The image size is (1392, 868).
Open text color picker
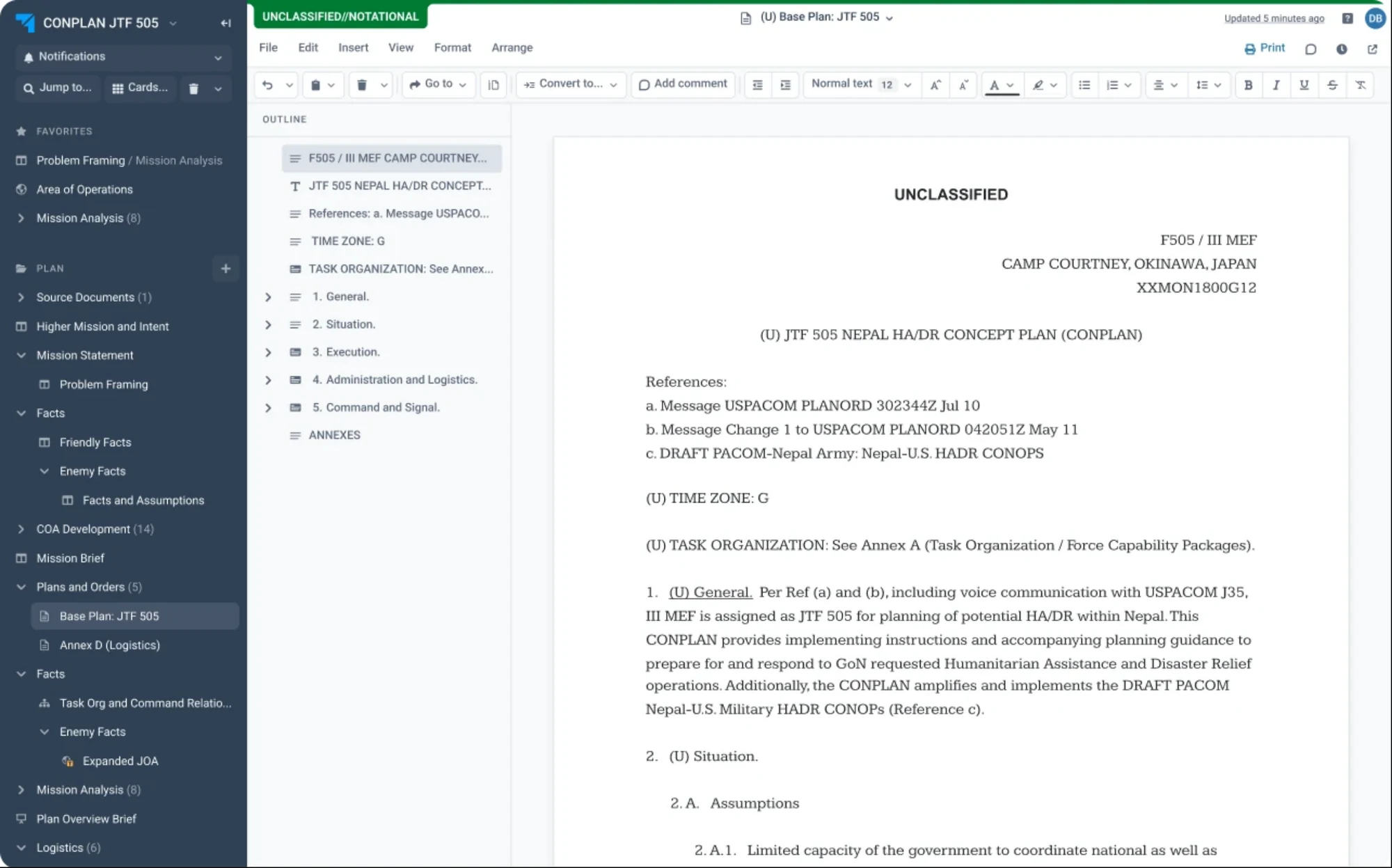click(1002, 85)
